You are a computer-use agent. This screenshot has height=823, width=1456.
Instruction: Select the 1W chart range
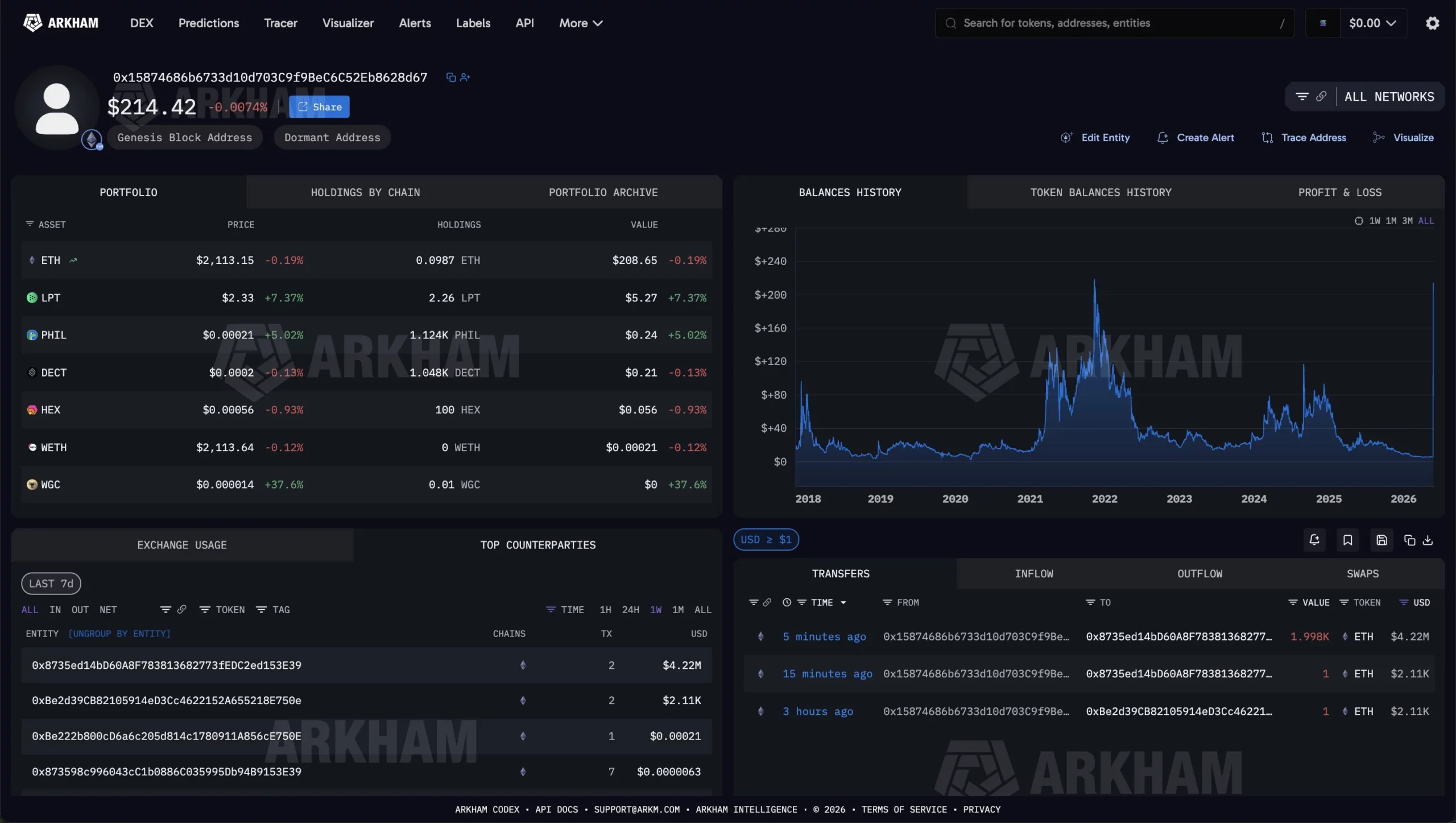[1375, 221]
